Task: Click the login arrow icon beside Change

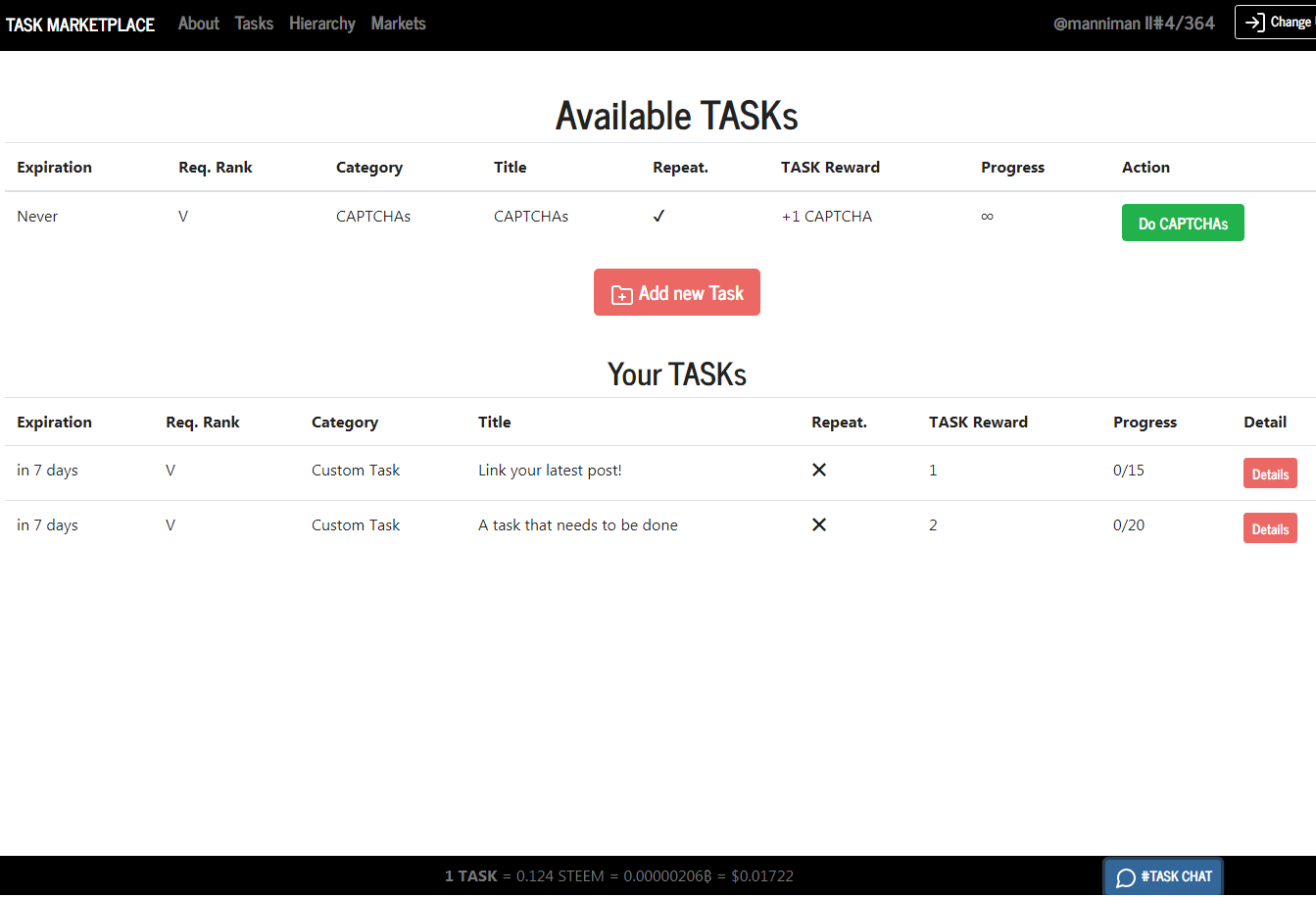Action: coord(1254,23)
